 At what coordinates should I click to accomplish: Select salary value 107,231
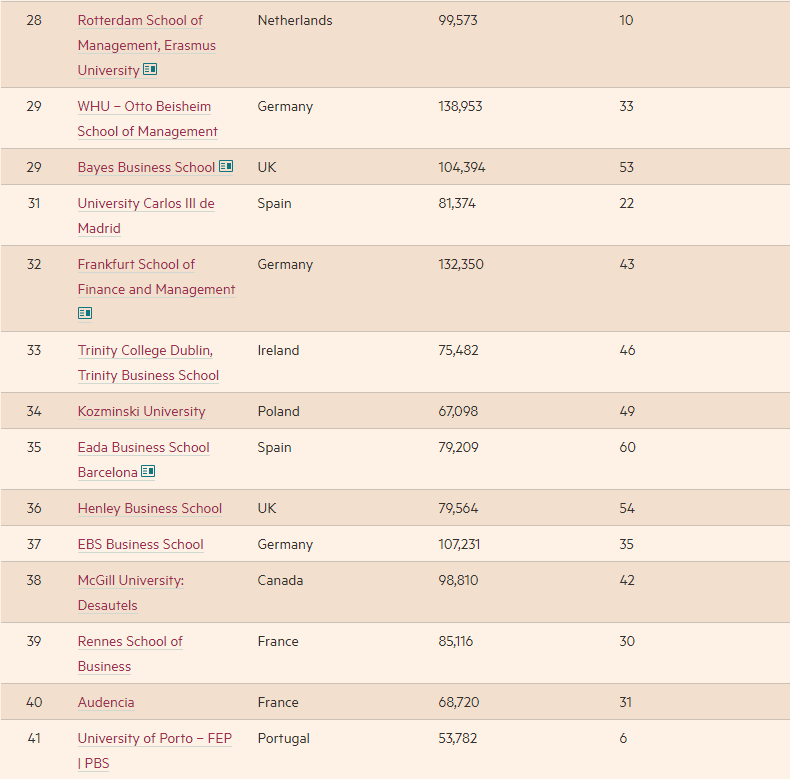[x=459, y=544]
